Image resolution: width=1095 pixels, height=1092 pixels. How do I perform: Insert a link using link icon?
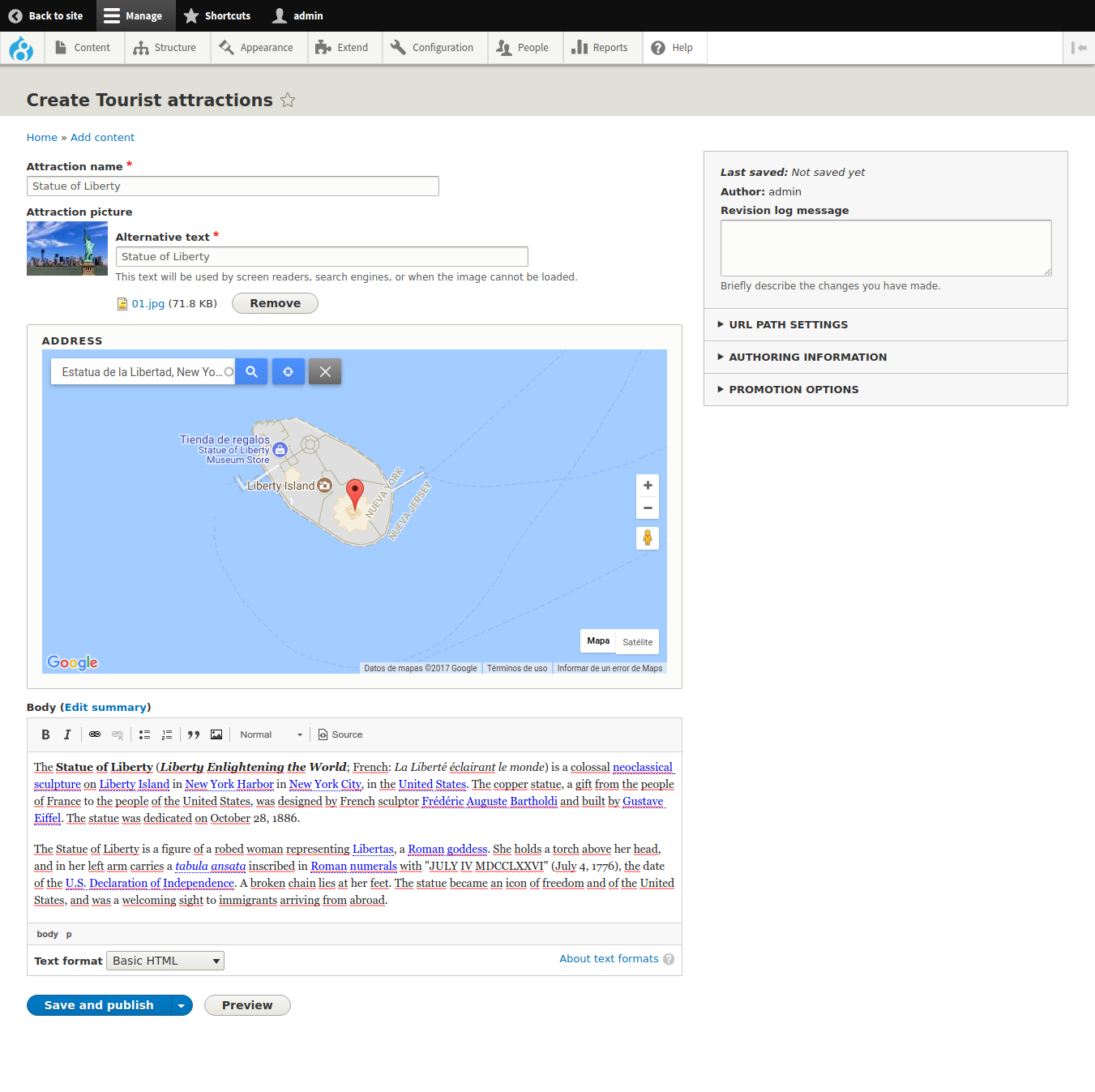pos(95,734)
